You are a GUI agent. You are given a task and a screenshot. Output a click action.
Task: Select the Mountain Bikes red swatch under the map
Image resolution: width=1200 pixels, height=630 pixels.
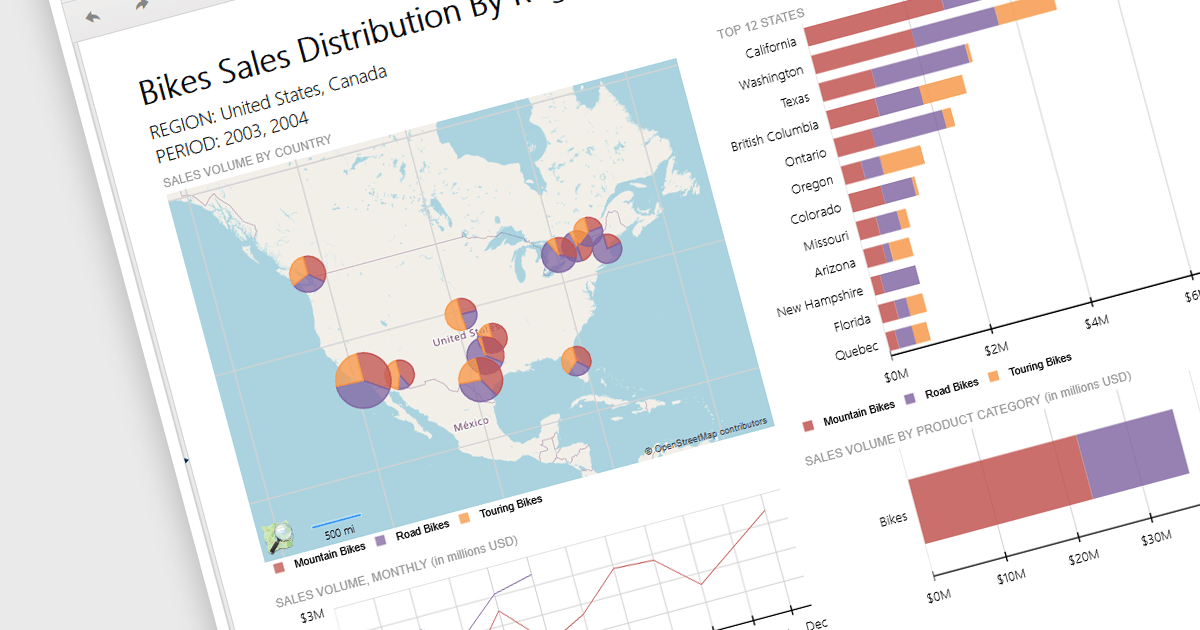[x=280, y=568]
